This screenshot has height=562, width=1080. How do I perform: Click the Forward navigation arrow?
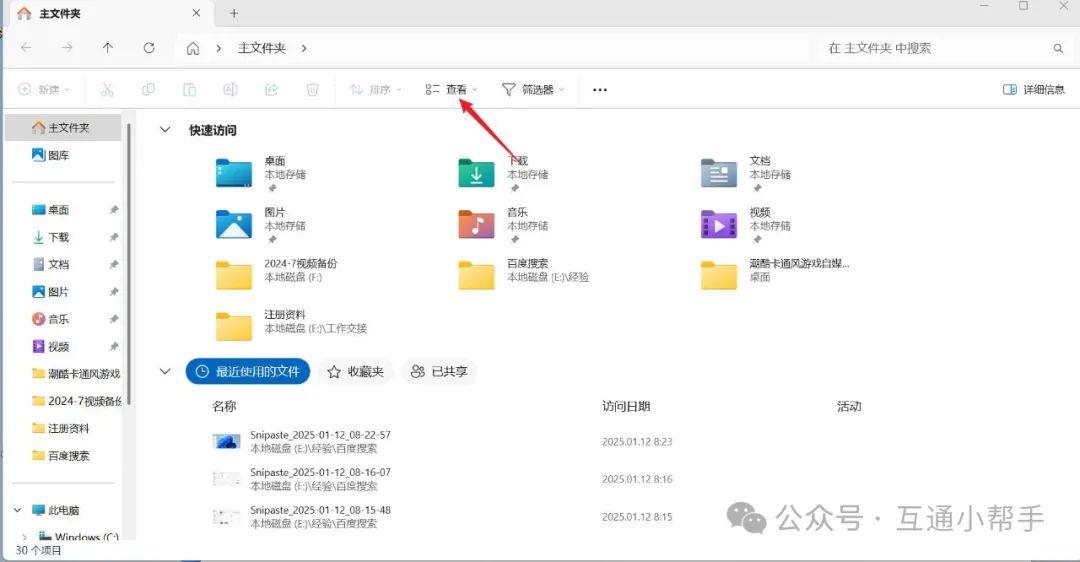(67, 48)
